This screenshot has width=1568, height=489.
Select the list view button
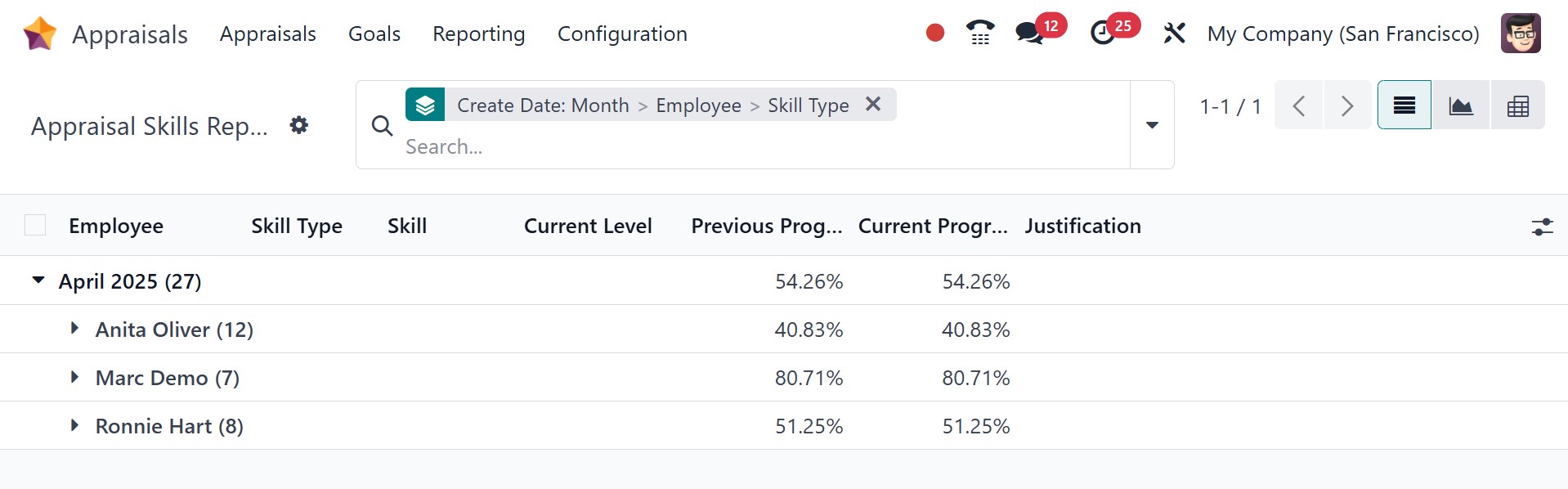tap(1404, 105)
